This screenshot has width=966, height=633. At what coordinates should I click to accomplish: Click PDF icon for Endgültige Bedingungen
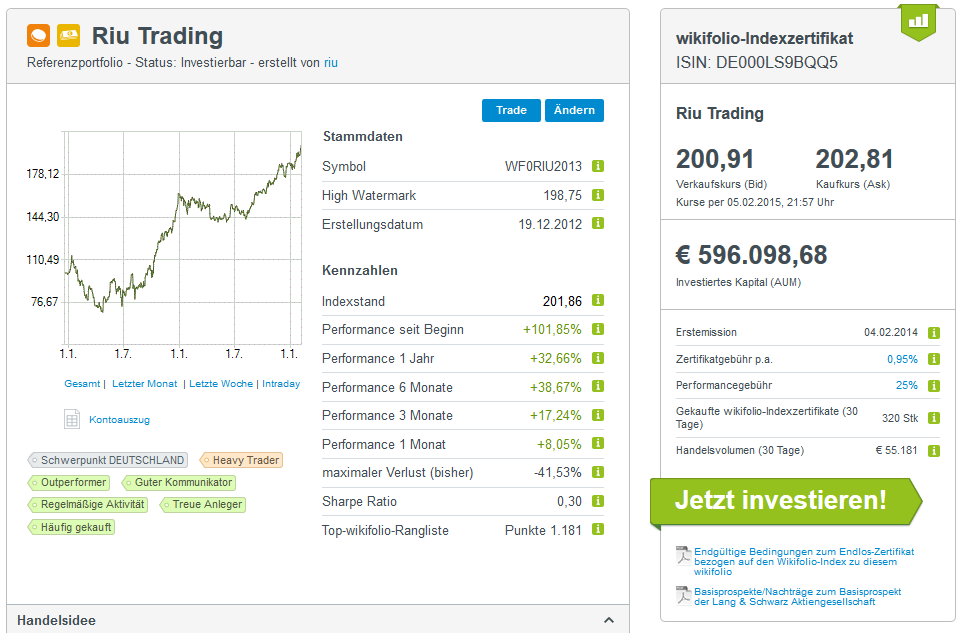pos(683,555)
